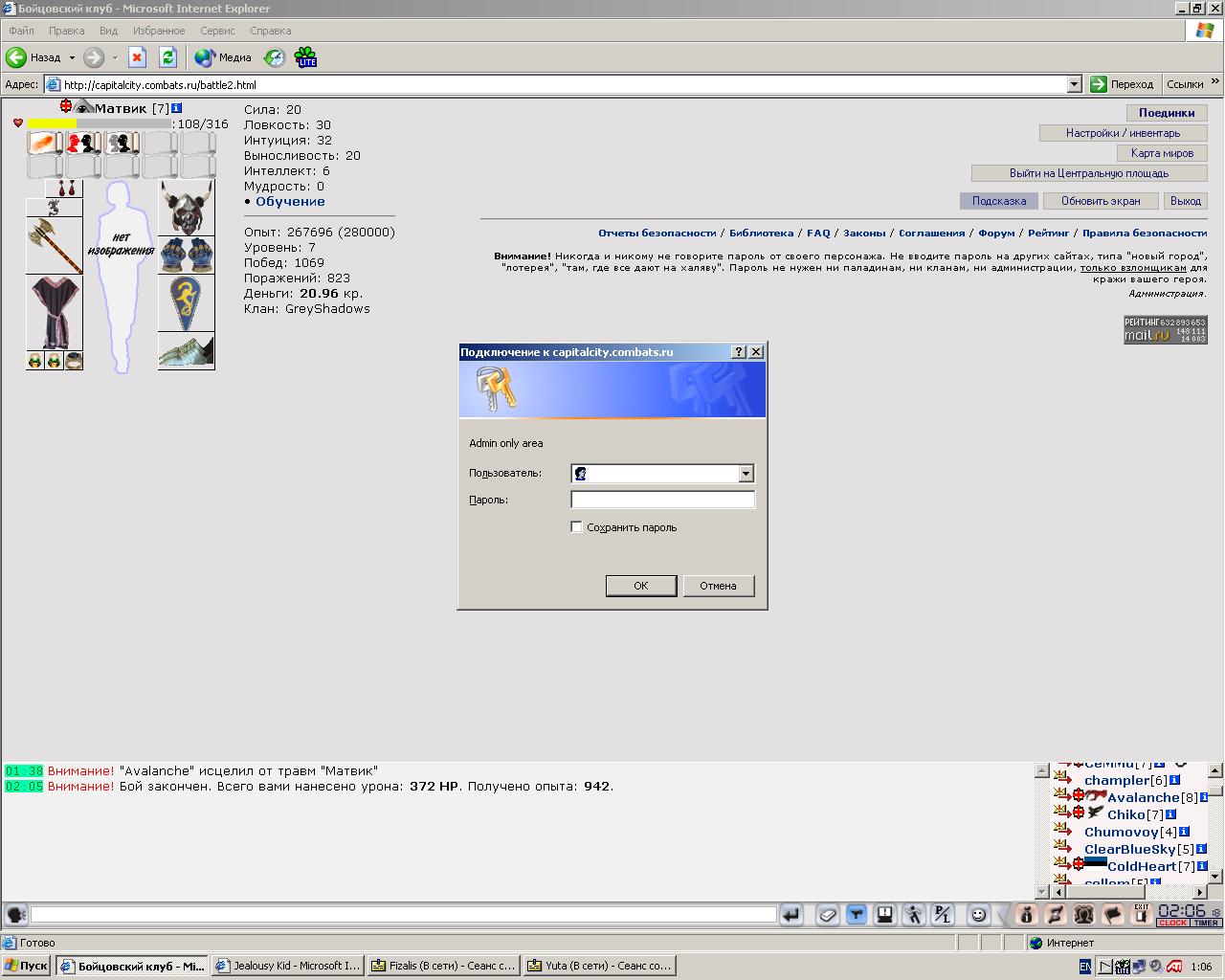The height and width of the screenshot is (980, 1225).
Task: Open the Обучение link
Action: [290, 202]
